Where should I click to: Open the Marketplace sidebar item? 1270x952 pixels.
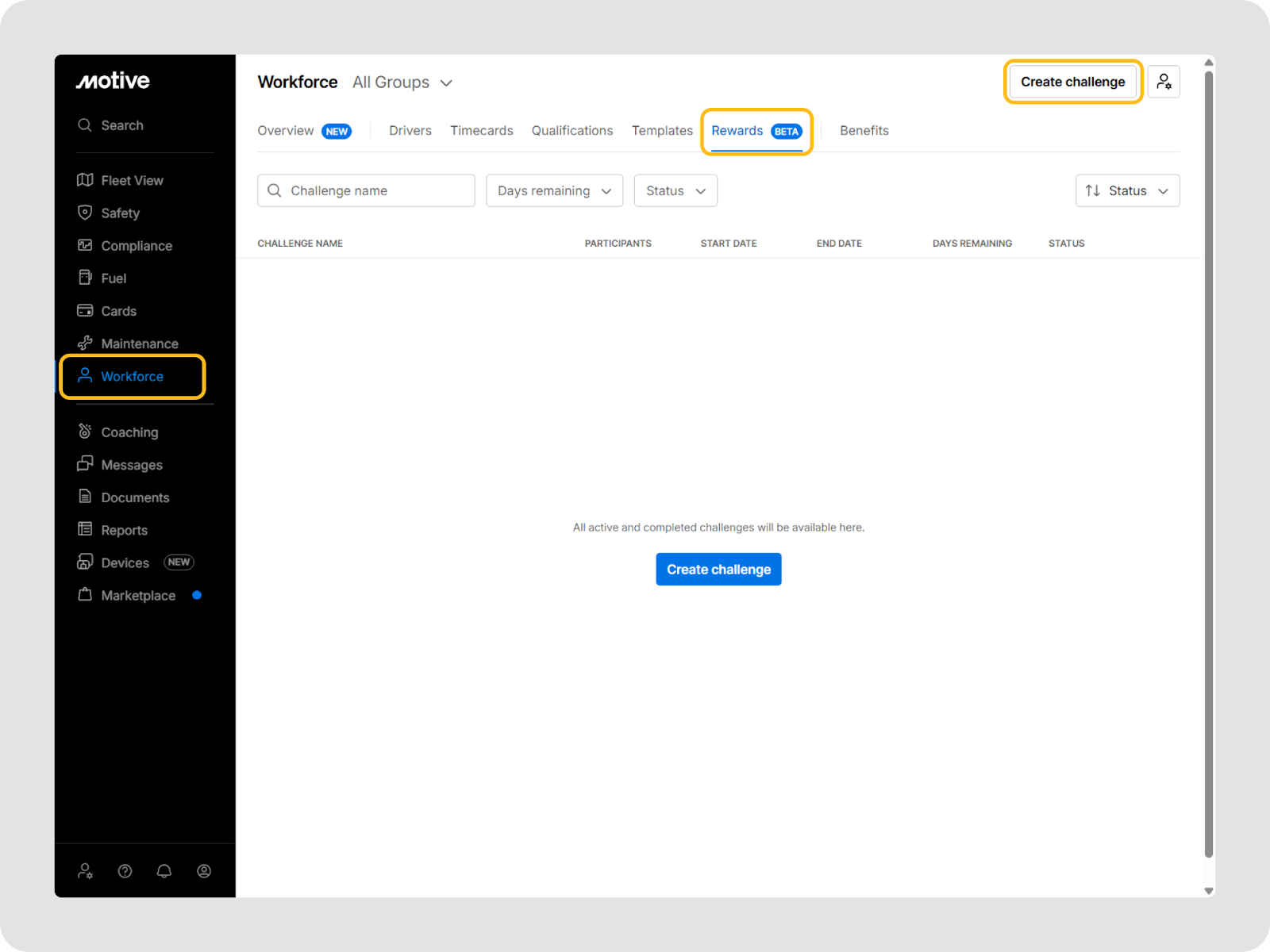click(138, 596)
